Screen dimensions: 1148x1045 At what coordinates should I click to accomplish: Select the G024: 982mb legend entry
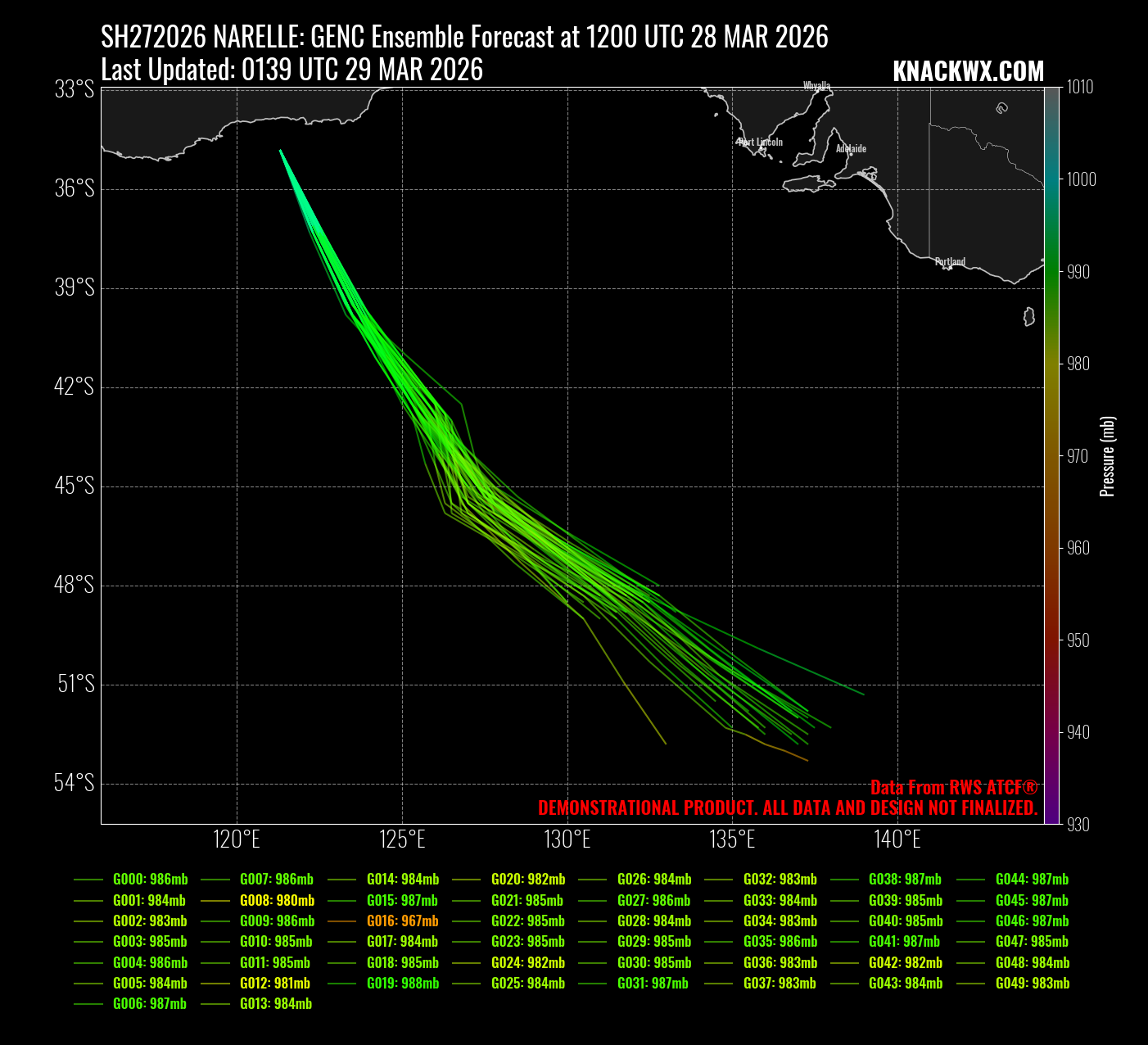[x=527, y=962]
